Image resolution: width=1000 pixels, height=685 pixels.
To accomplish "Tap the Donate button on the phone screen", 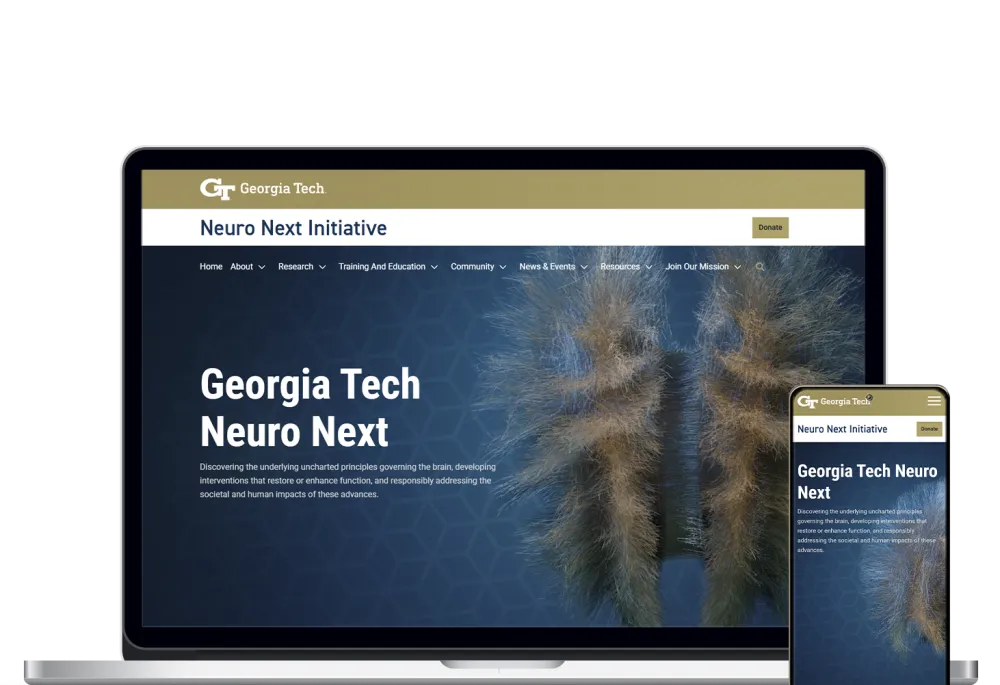I will pyautogui.click(x=929, y=429).
